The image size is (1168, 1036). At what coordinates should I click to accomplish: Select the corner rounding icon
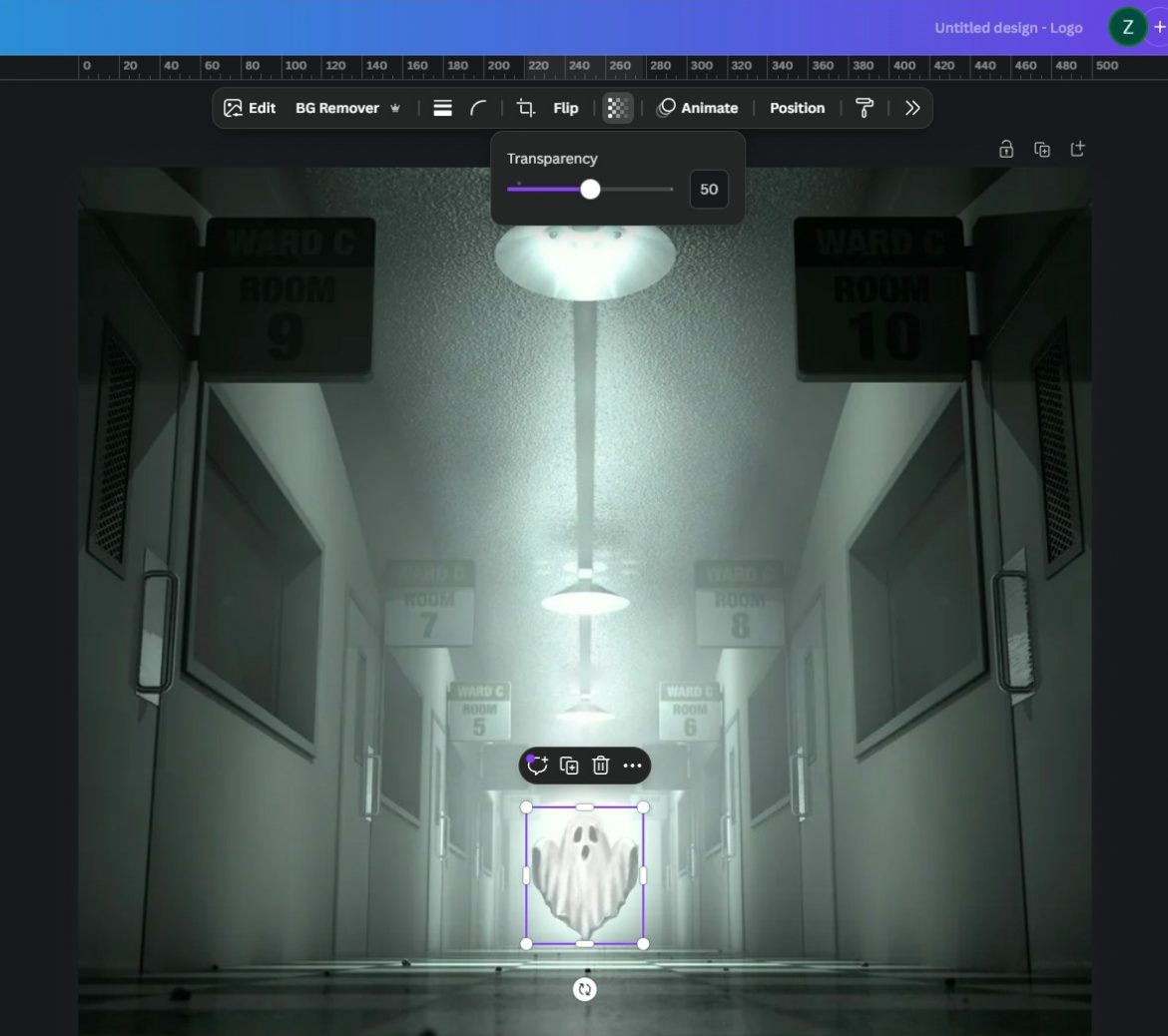pyautogui.click(x=479, y=108)
